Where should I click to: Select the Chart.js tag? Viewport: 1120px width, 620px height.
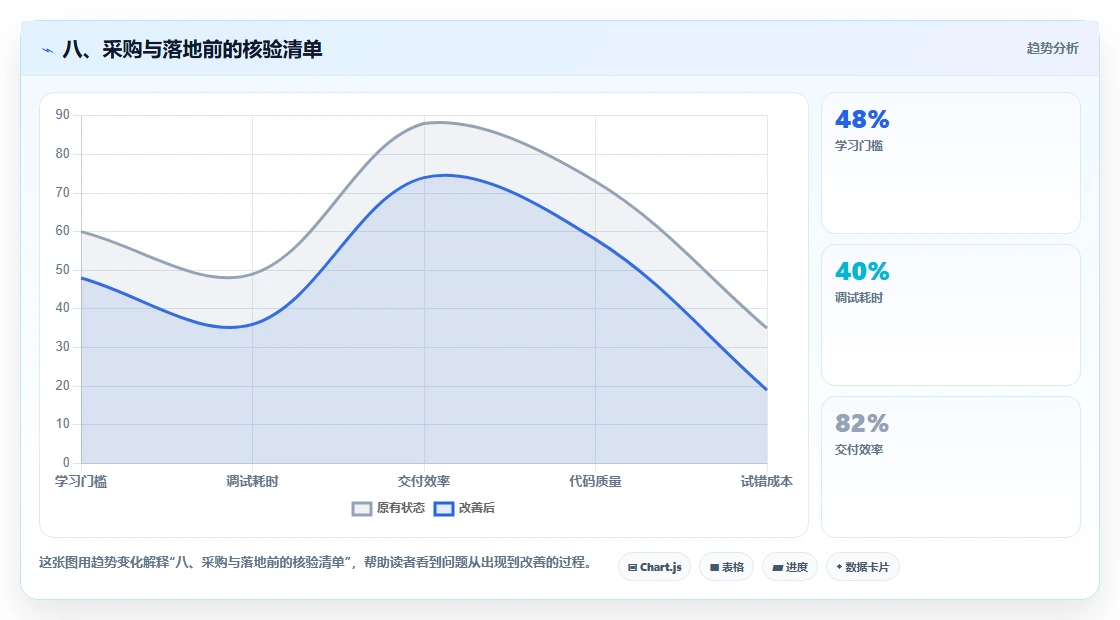(654, 567)
